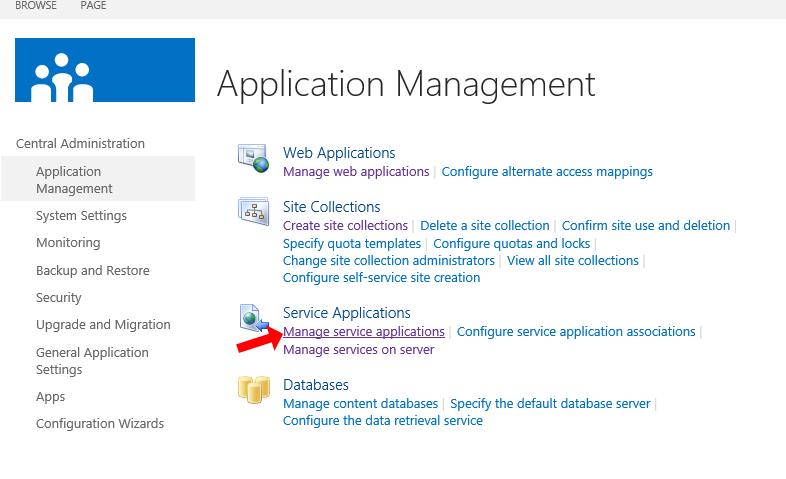Image resolution: width=786 pixels, height=479 pixels.
Task: Open Monitoring in left navigation
Action: tap(68, 243)
